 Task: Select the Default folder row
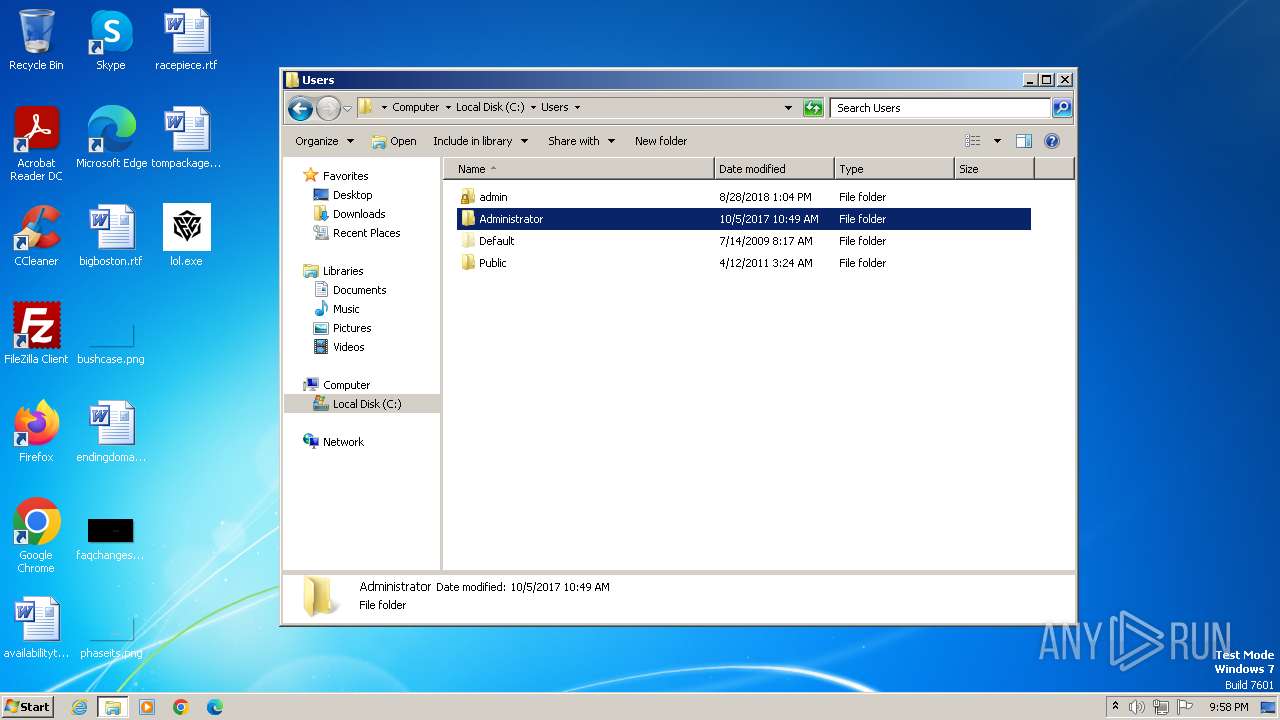(744, 241)
